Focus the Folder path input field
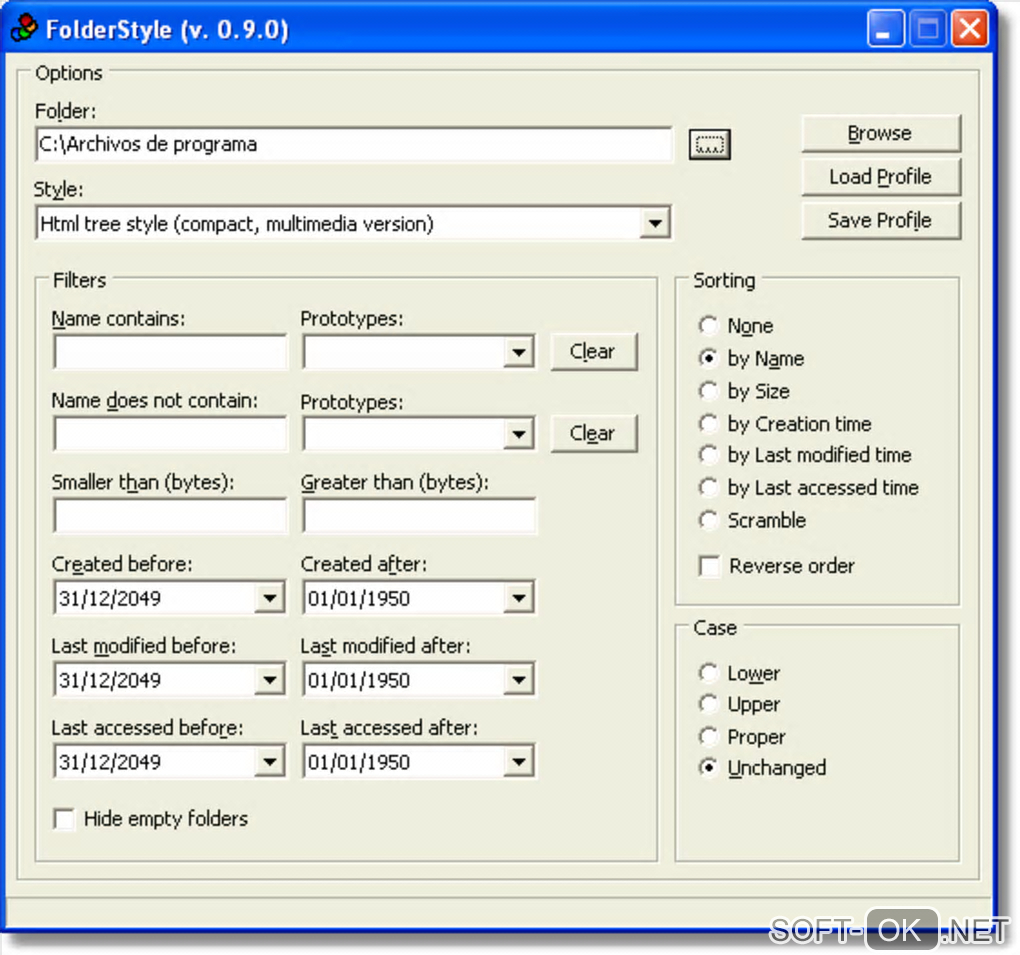The height and width of the screenshot is (955, 1020). [354, 144]
